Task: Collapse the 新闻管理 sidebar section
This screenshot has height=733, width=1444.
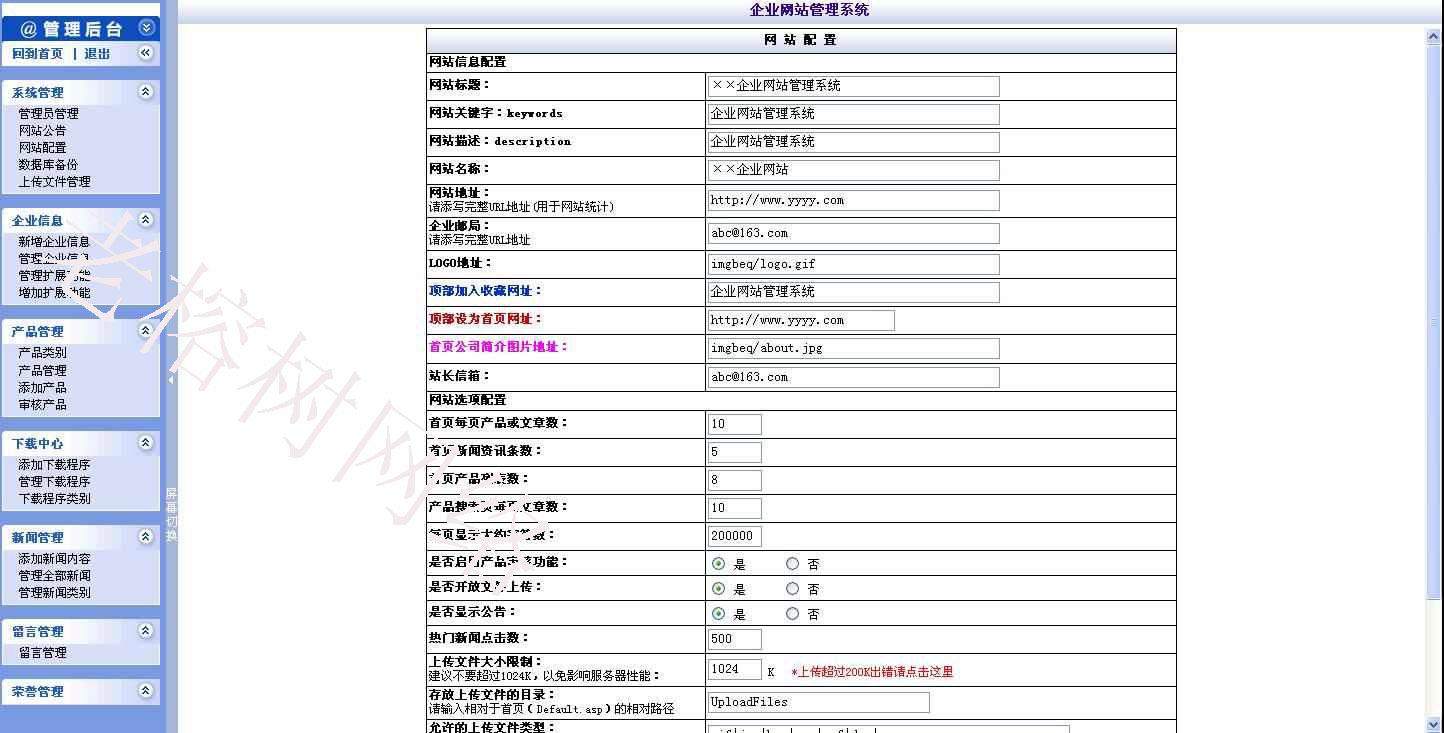Action: 146,537
